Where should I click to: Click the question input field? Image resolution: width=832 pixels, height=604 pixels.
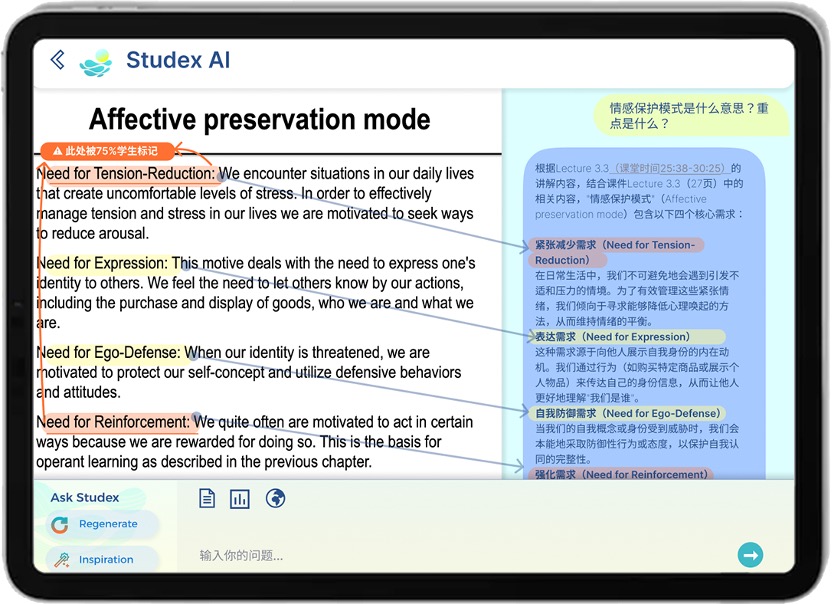pyautogui.click(x=450, y=555)
